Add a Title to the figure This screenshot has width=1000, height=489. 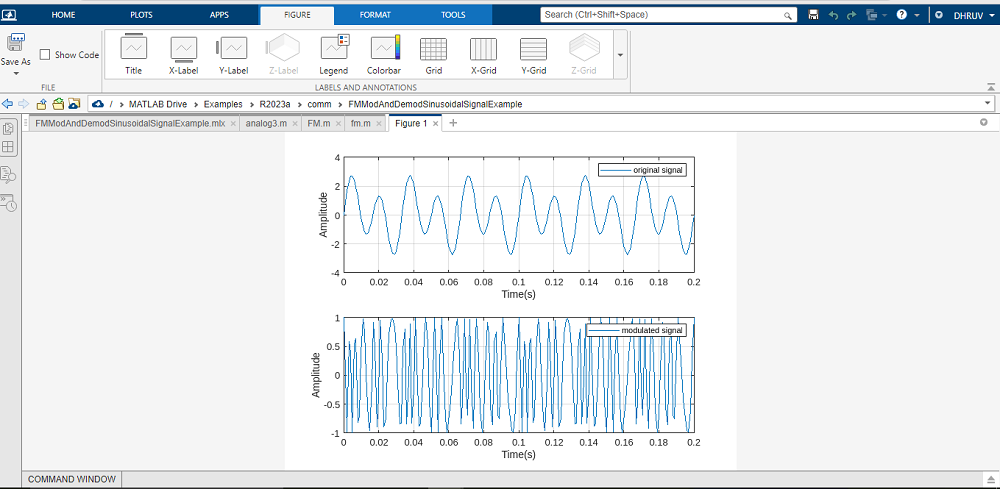click(x=133, y=55)
